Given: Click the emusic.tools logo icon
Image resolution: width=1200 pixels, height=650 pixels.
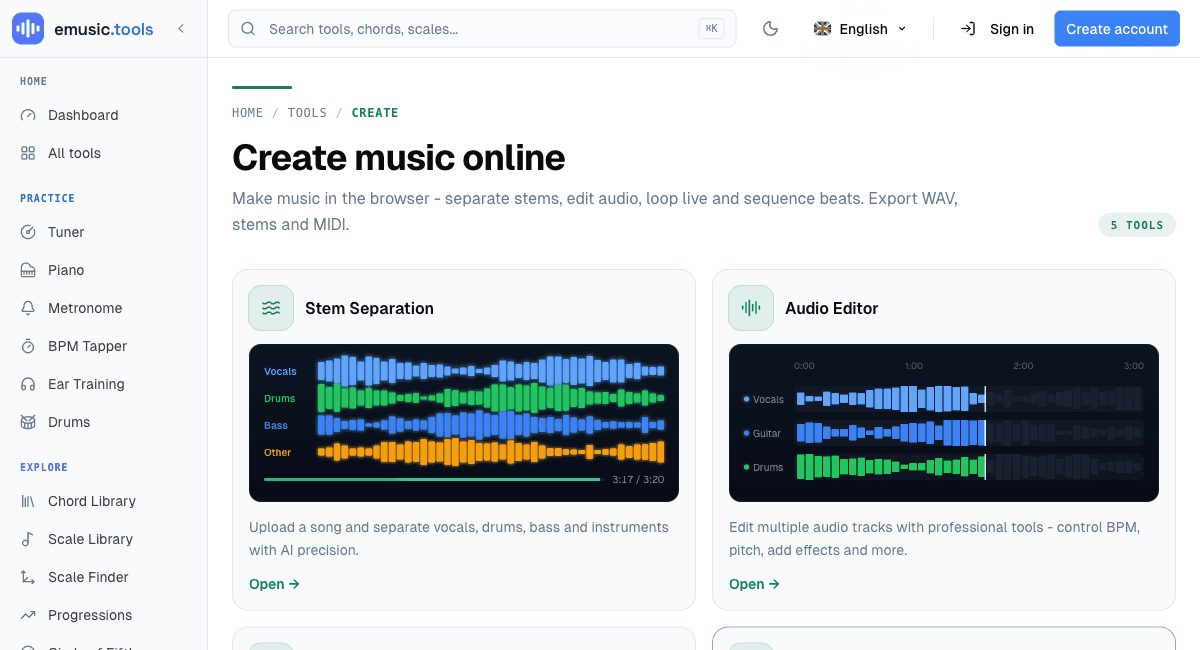Looking at the screenshot, I should [x=28, y=29].
